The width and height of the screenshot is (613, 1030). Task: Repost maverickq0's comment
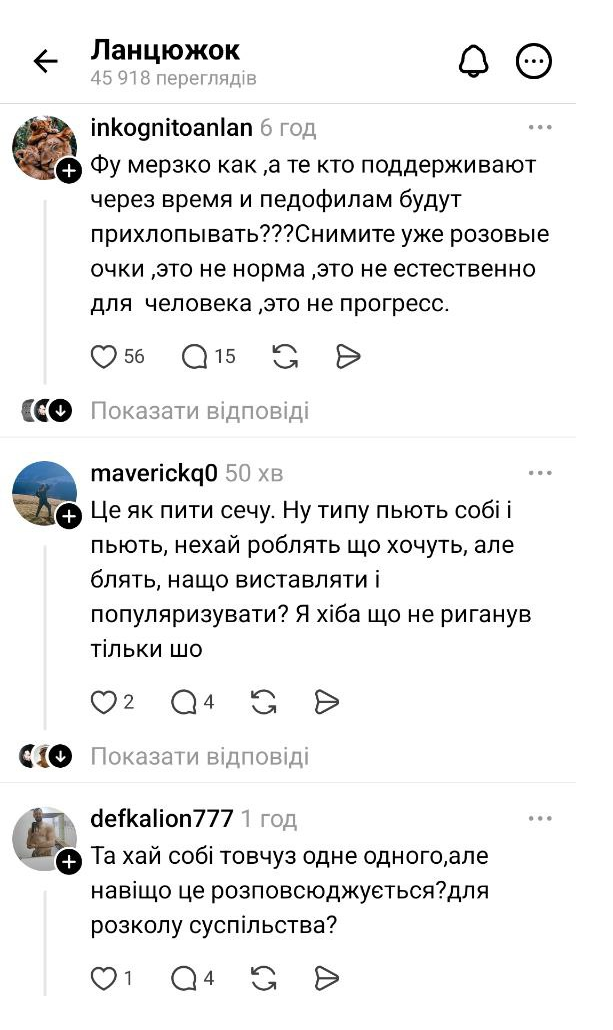(x=264, y=702)
